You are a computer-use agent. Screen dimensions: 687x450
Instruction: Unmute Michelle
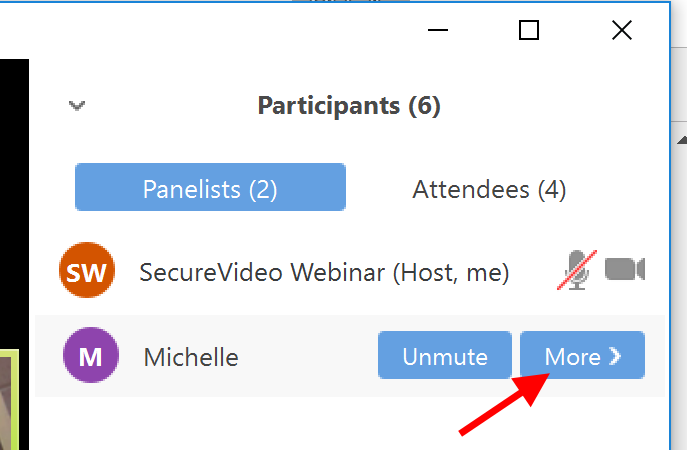(x=444, y=356)
